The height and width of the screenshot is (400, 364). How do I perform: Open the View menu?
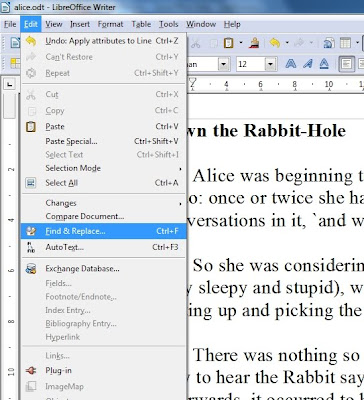pyautogui.click(x=54, y=24)
